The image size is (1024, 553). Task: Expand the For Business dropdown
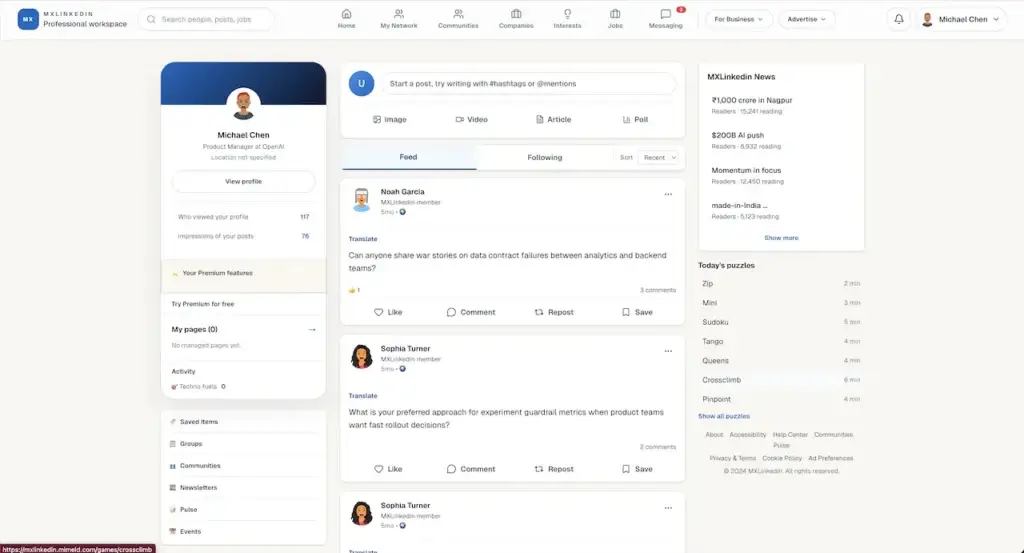click(x=739, y=19)
